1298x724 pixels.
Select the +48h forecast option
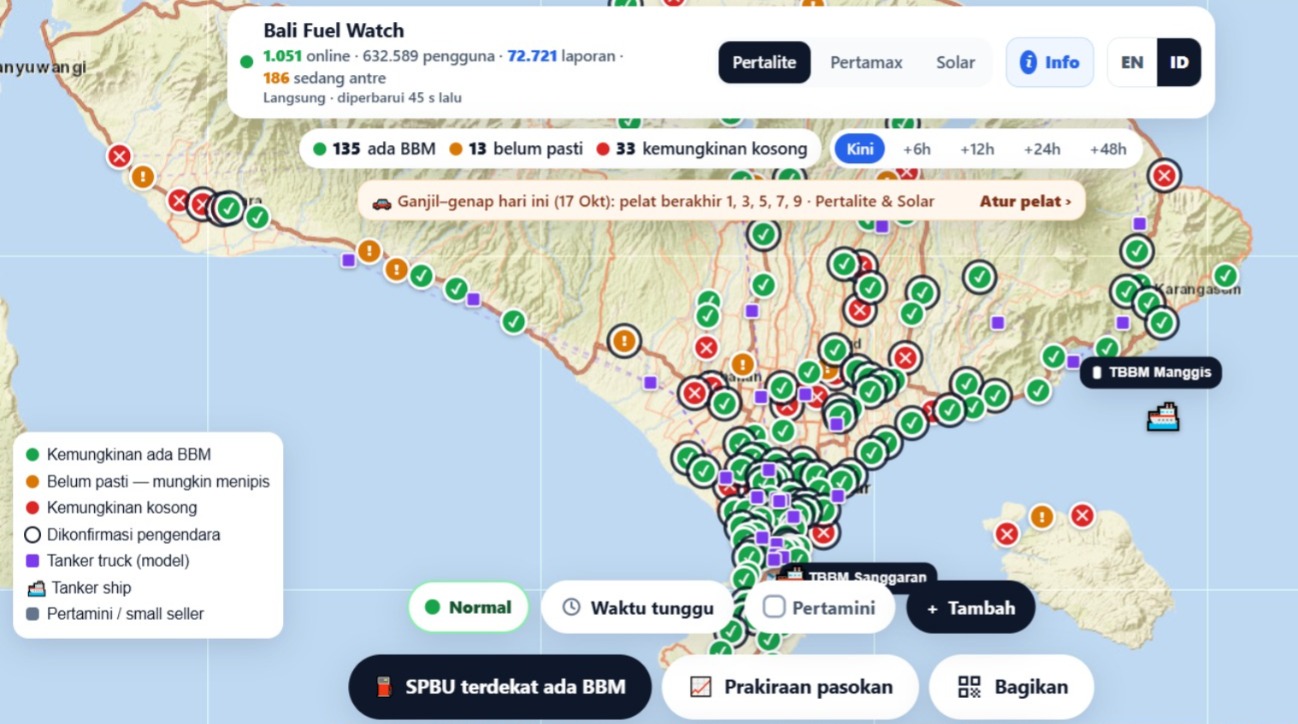(x=1107, y=149)
